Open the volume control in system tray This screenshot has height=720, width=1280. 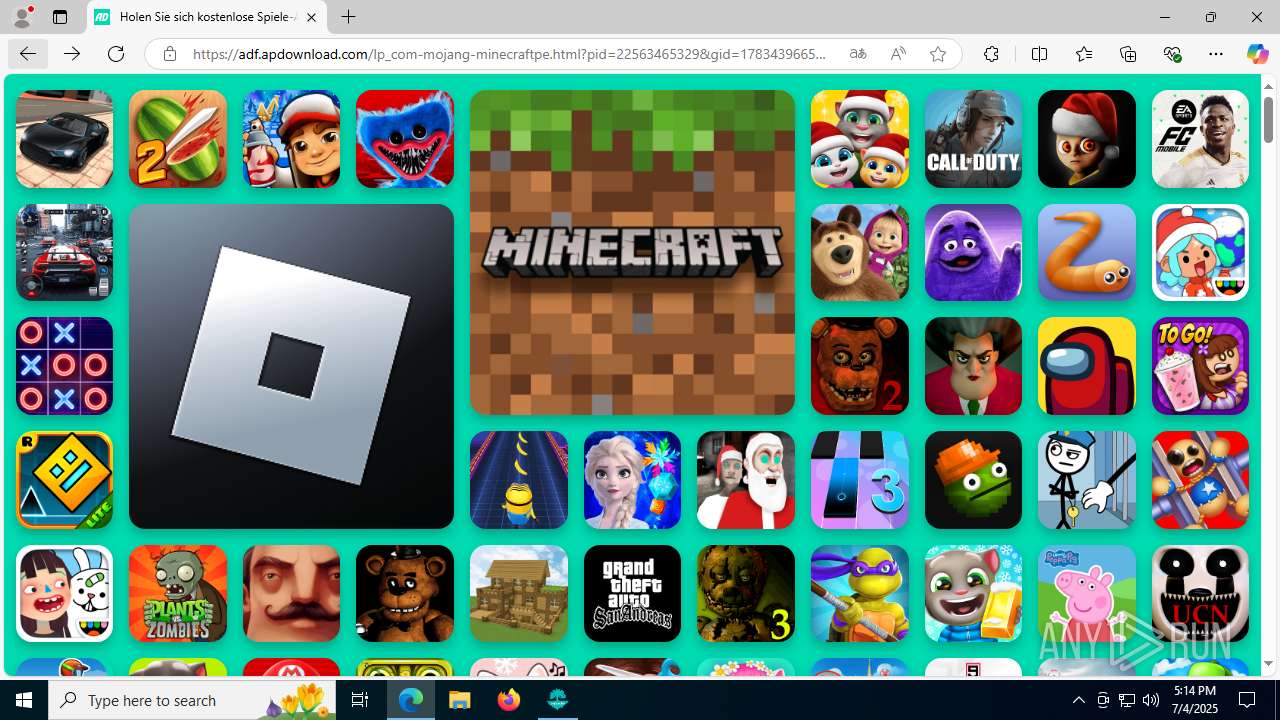(1150, 700)
